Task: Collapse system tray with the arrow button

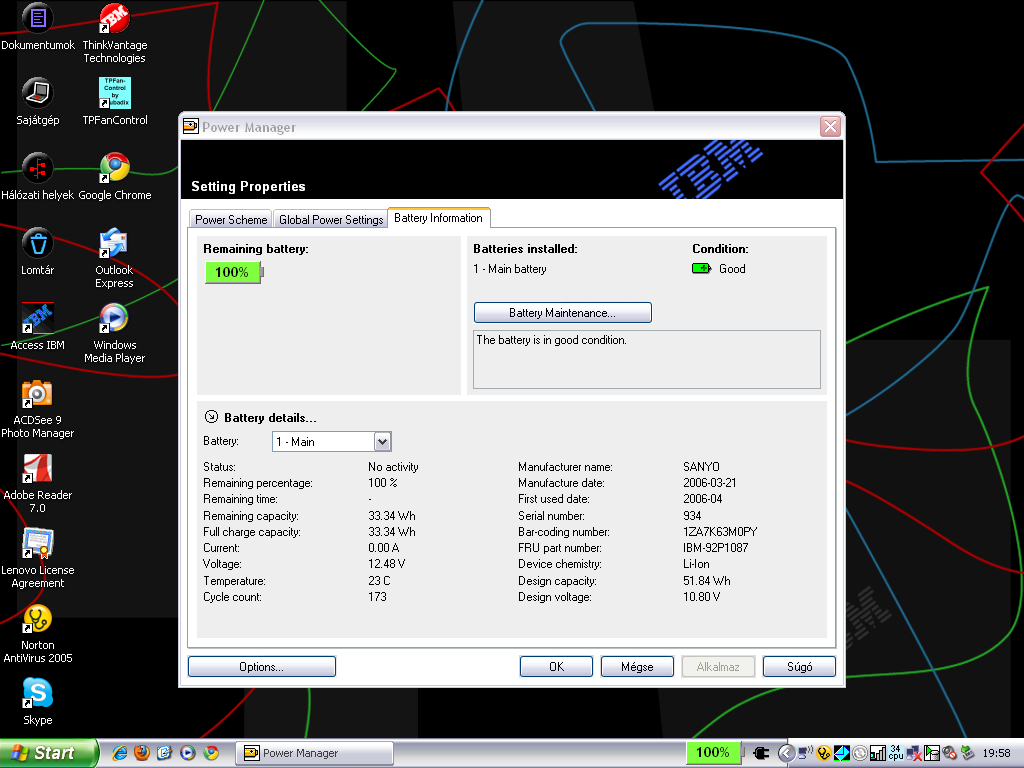Action: pos(786,753)
